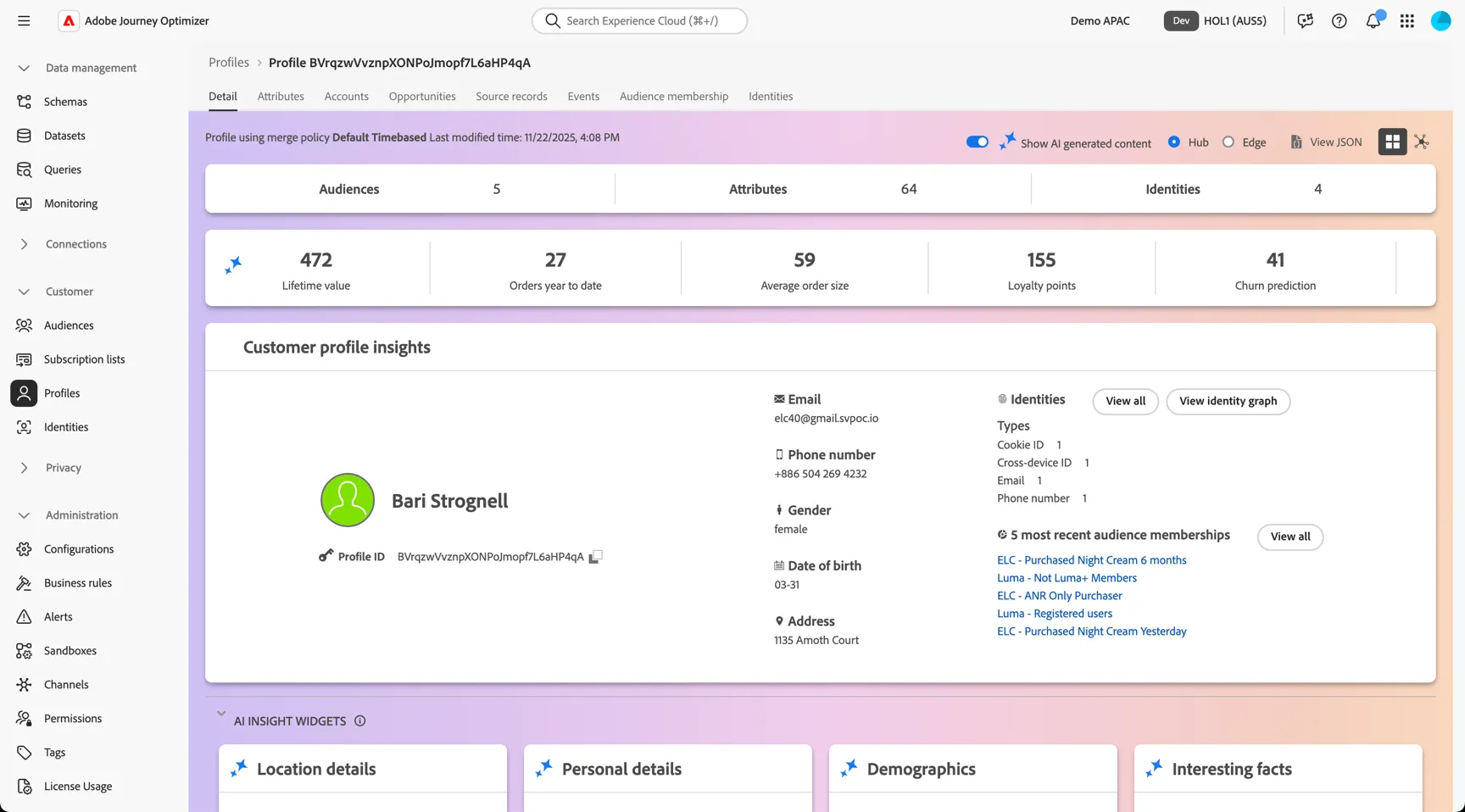Viewport: 1465px width, 812px height.
Task: Collapse the AI Insight Widgets section
Action: 221,714
